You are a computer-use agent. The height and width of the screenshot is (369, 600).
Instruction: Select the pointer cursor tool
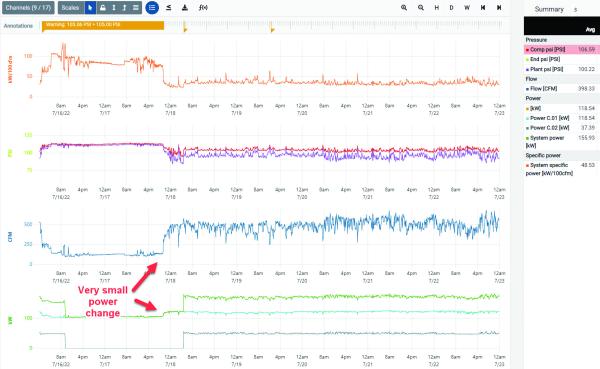click(90, 8)
